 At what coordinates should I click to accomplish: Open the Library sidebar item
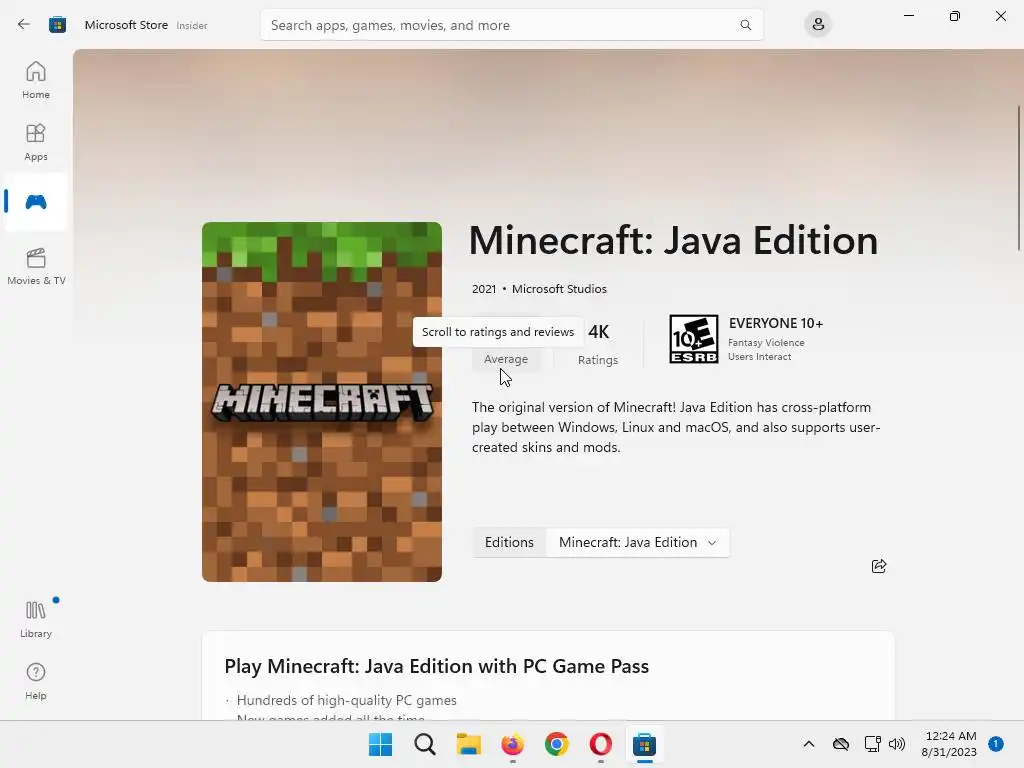coord(36,619)
